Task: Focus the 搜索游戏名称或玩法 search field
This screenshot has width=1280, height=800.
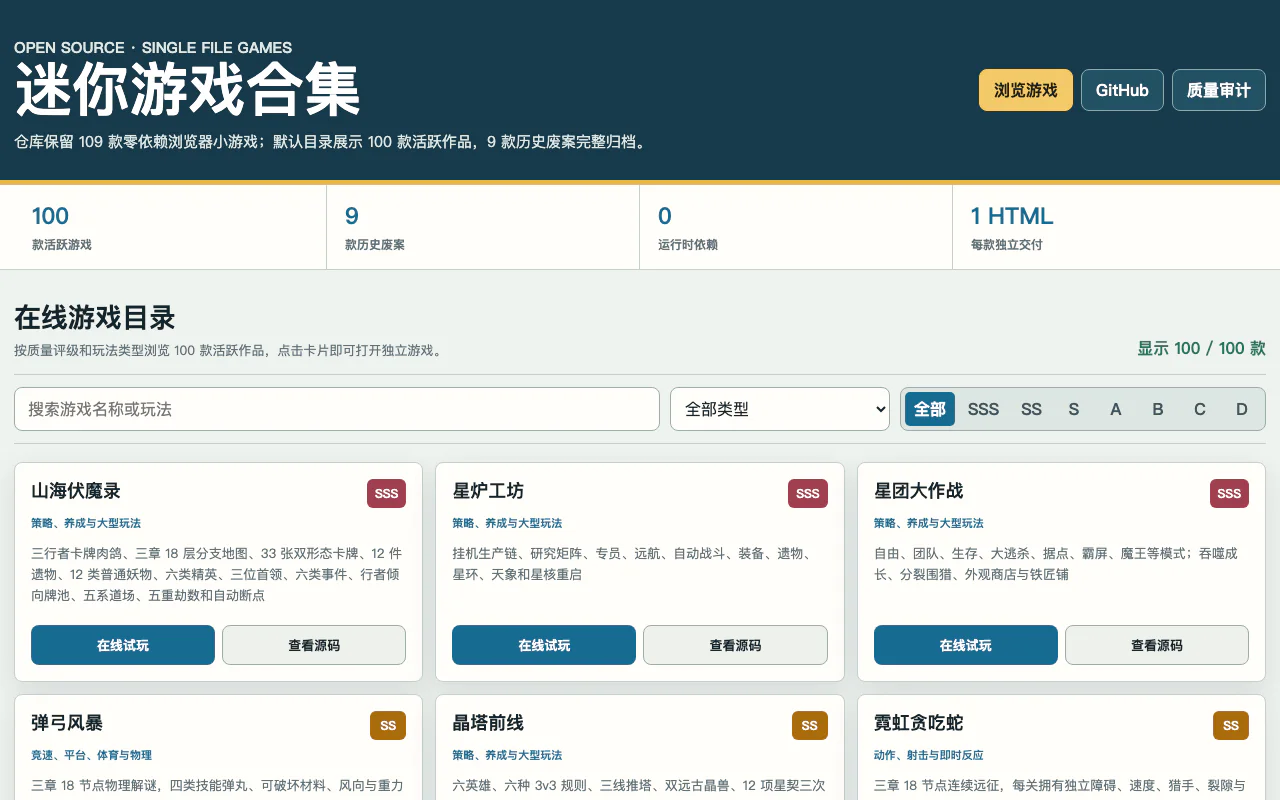Action: pos(337,409)
